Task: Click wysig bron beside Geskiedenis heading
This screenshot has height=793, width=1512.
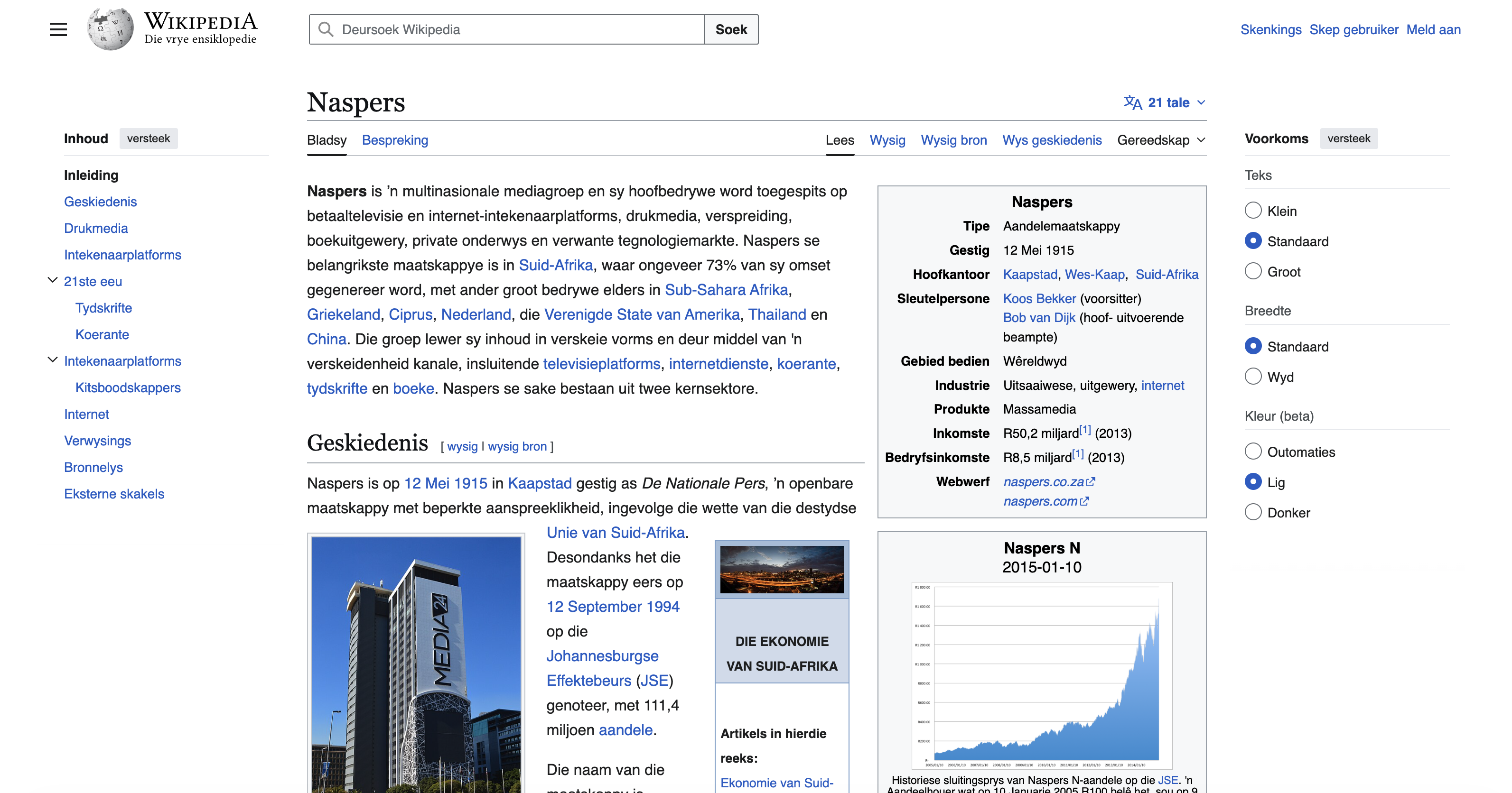Action: point(517,446)
